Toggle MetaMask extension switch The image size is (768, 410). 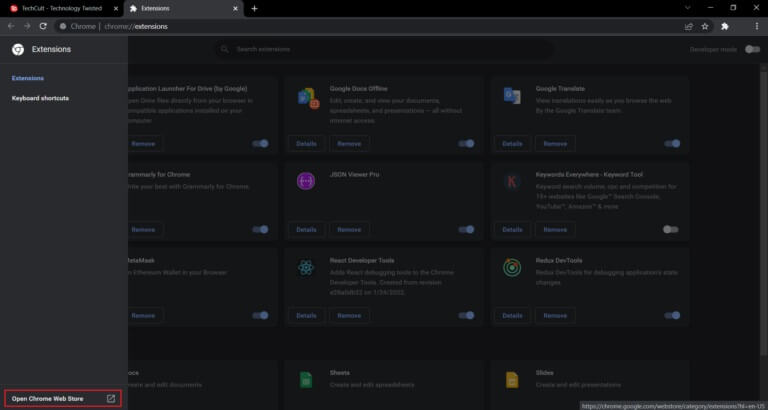pyautogui.click(x=261, y=315)
